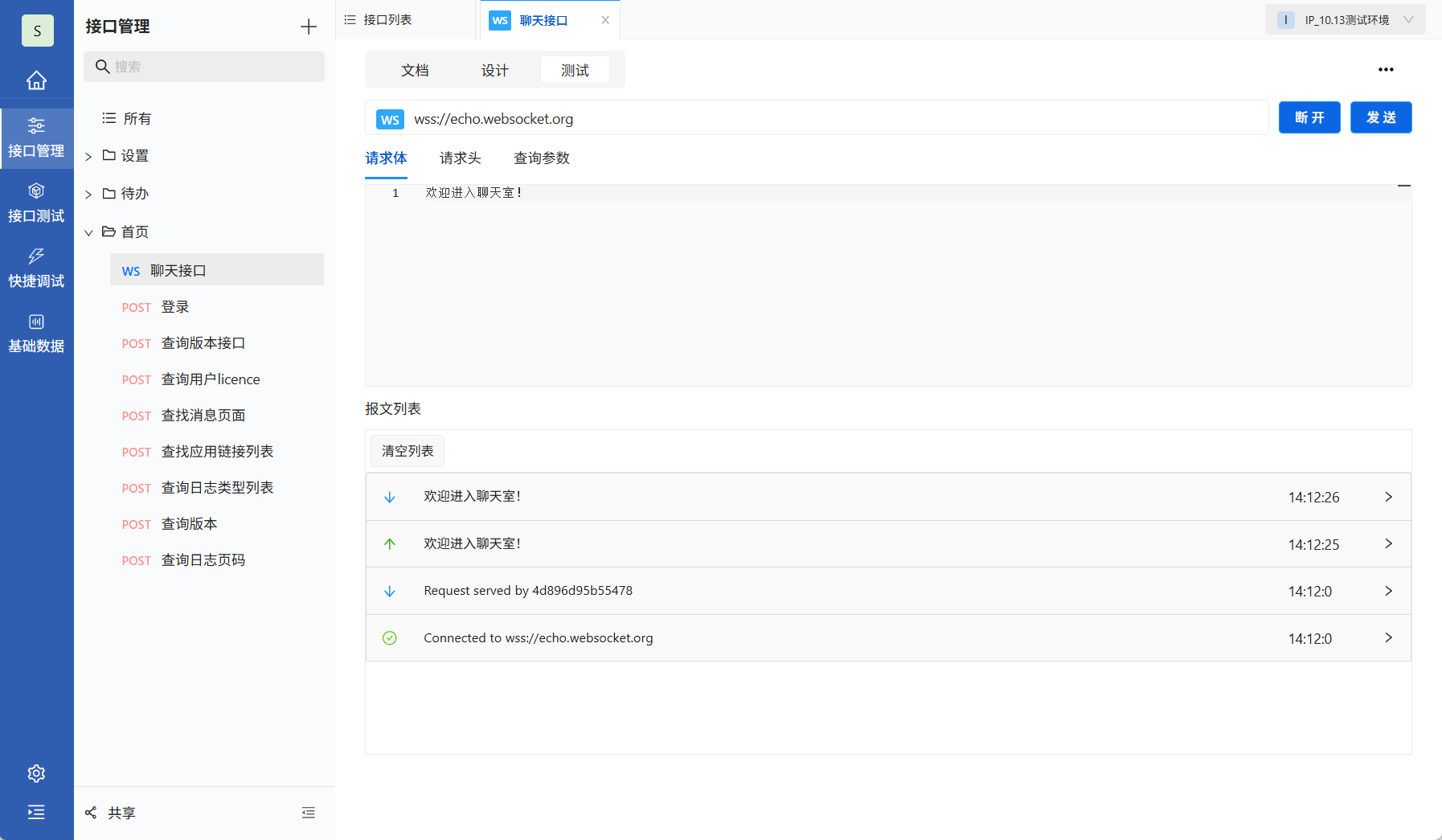Click 'Connected to wss://echo.websocket.org' text
Image resolution: width=1442 pixels, height=840 pixels.
click(x=539, y=638)
